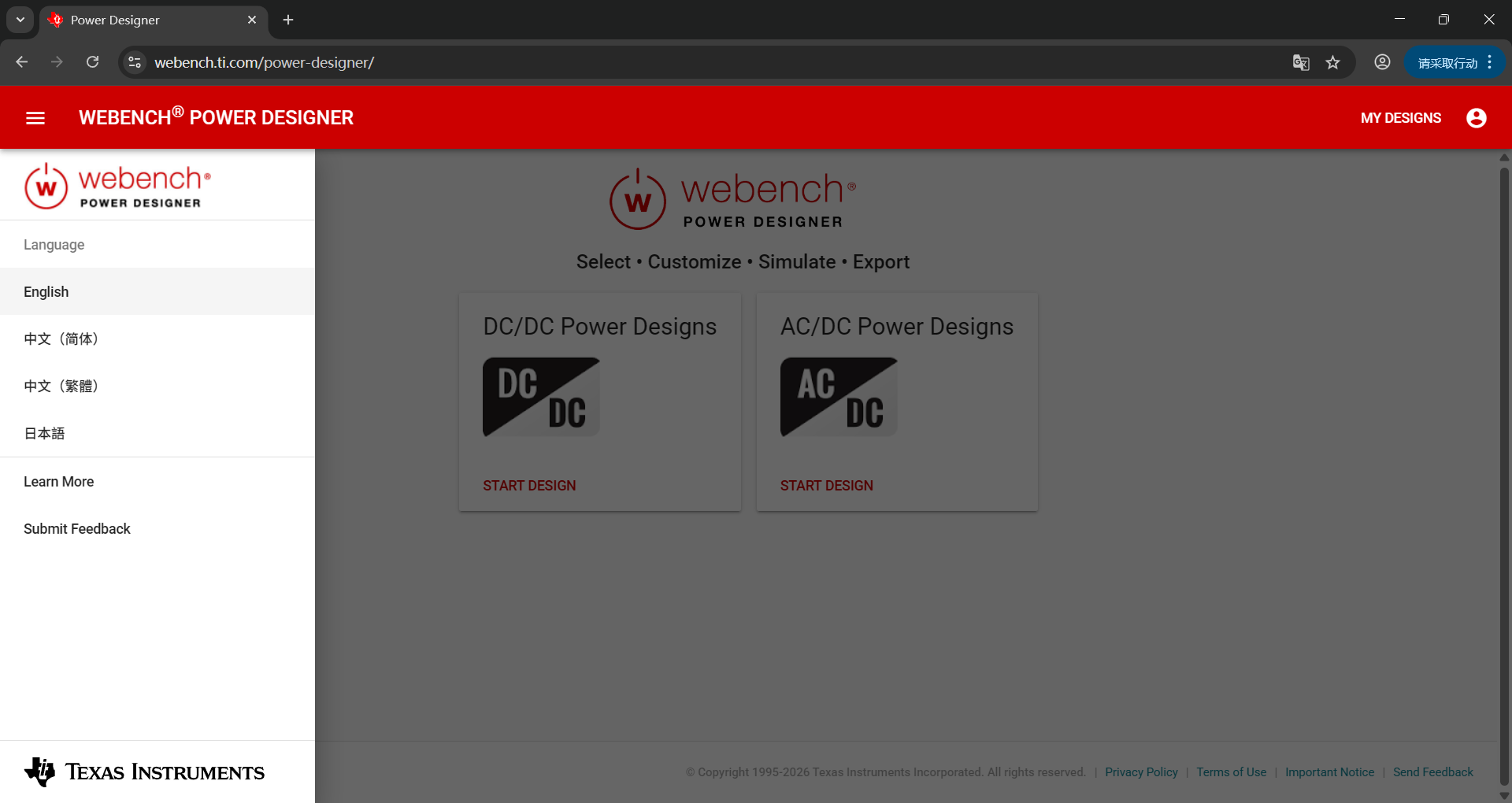Click the Select • Customize • Simulate • Export tagline
1512x803 pixels.
[743, 262]
